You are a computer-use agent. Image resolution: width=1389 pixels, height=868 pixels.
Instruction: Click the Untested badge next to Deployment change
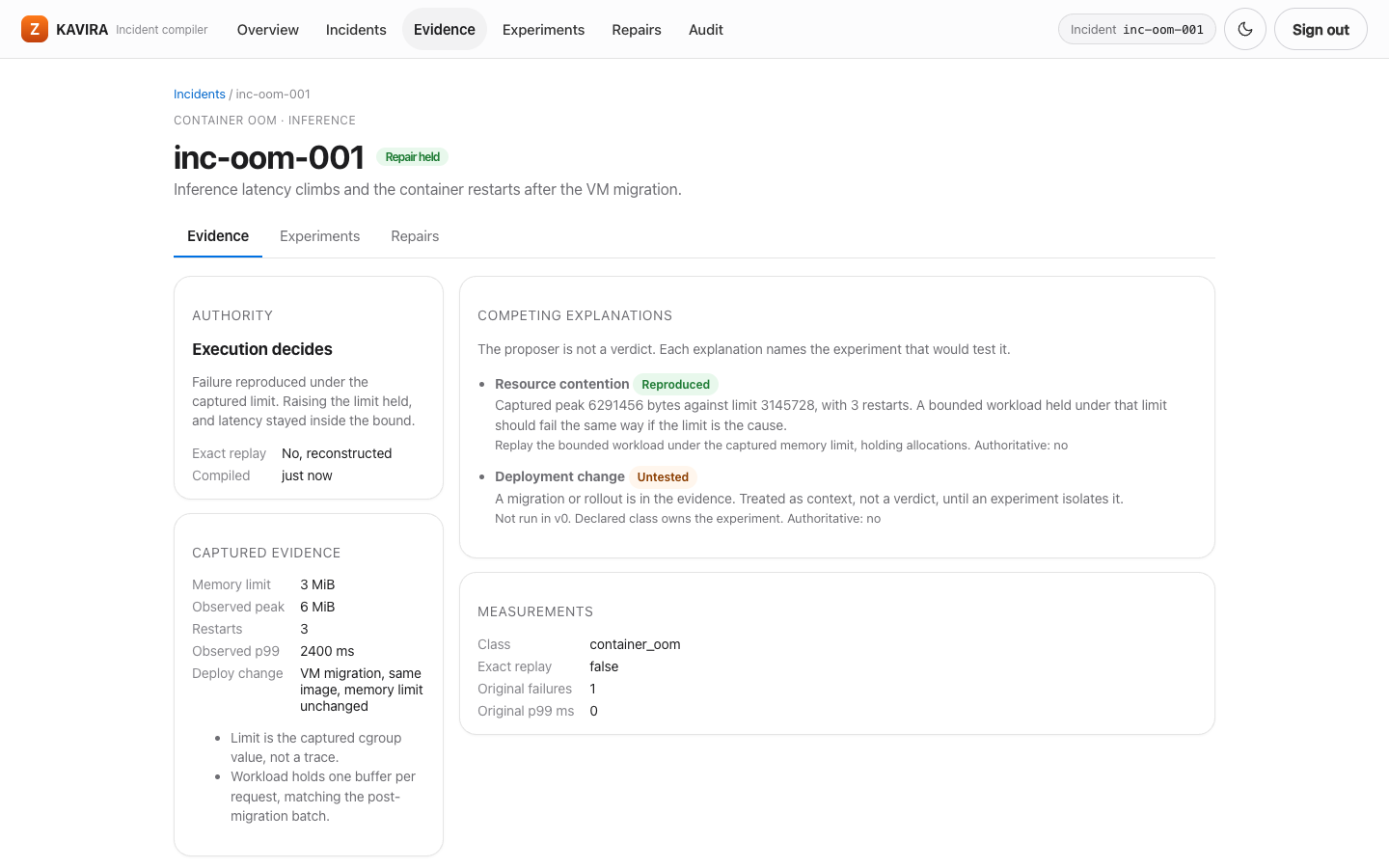click(663, 476)
